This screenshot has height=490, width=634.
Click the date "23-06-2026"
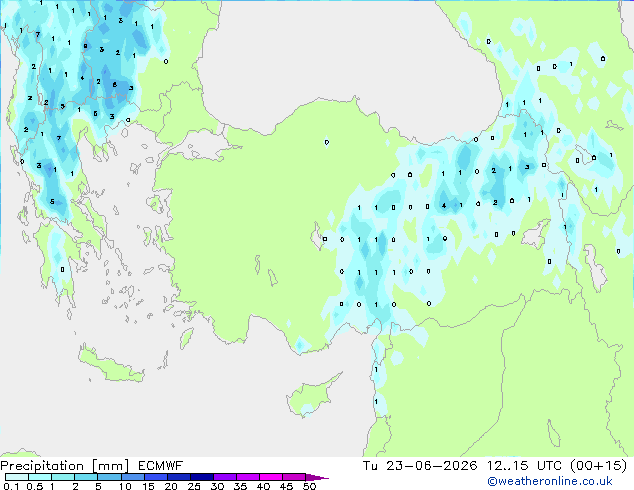tap(431, 466)
